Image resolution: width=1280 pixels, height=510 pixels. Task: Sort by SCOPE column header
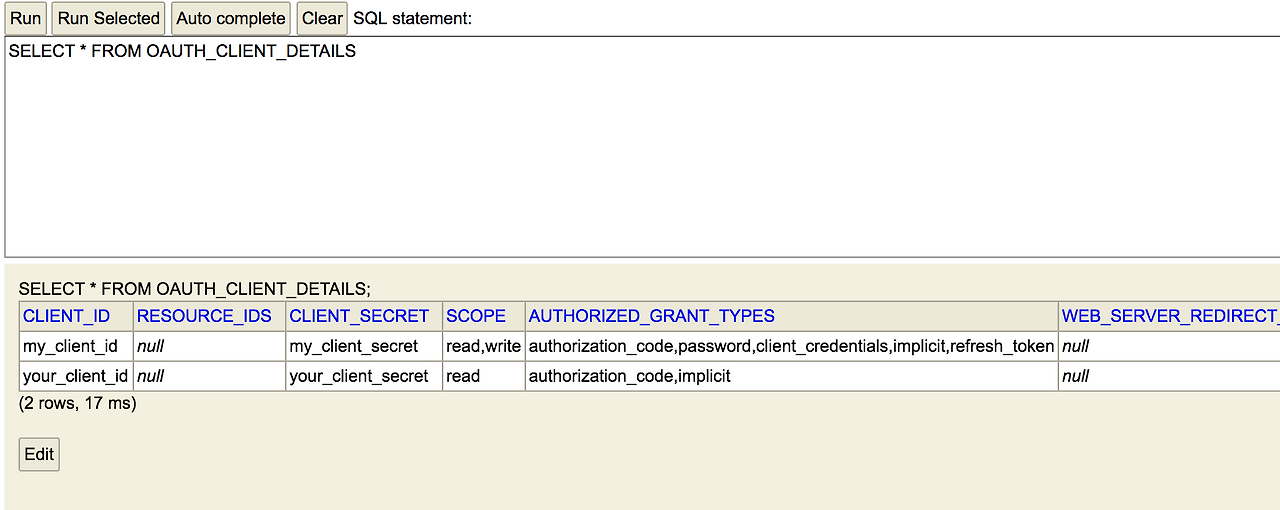coord(484,316)
